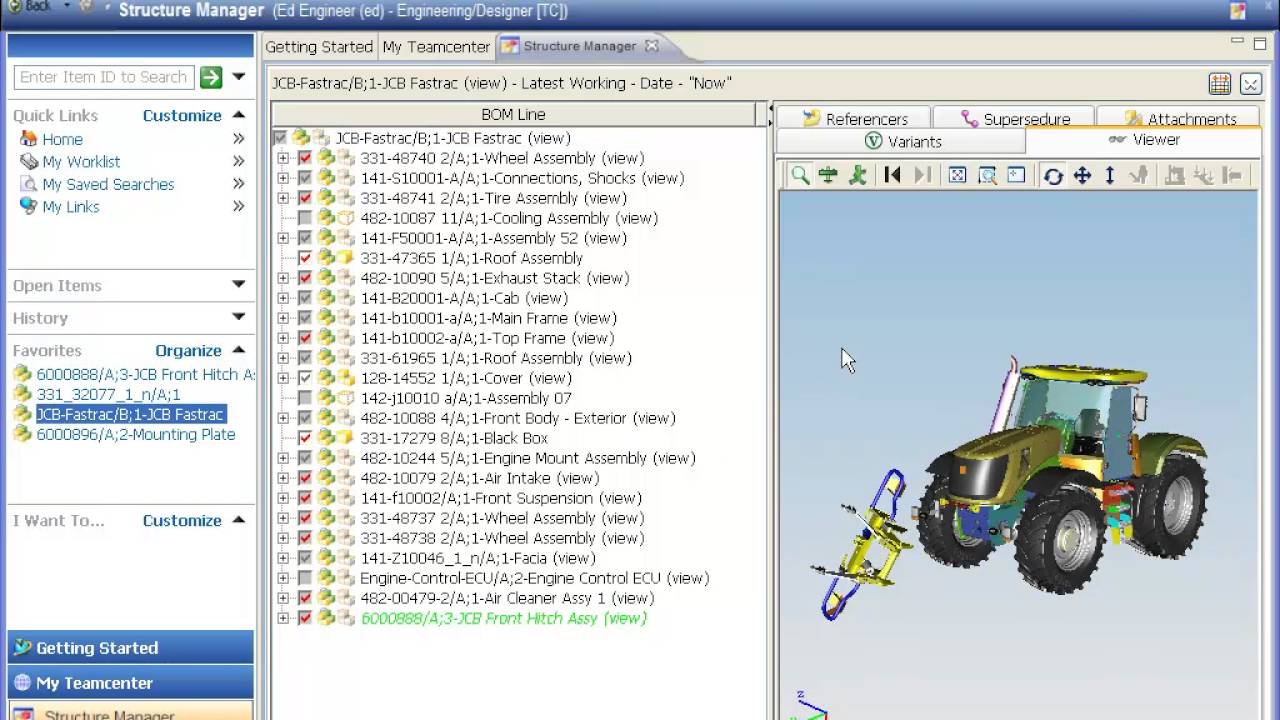Click the My Saved Searches icon
This screenshot has height=720, width=1280.
pos(29,184)
